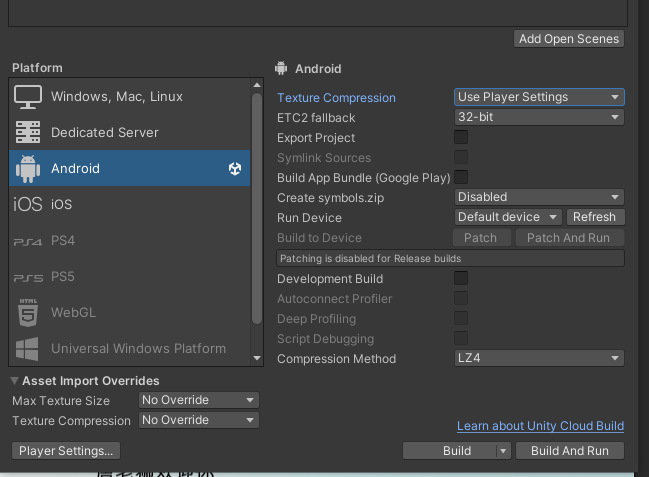Click the Refresh devices button

pos(594,217)
